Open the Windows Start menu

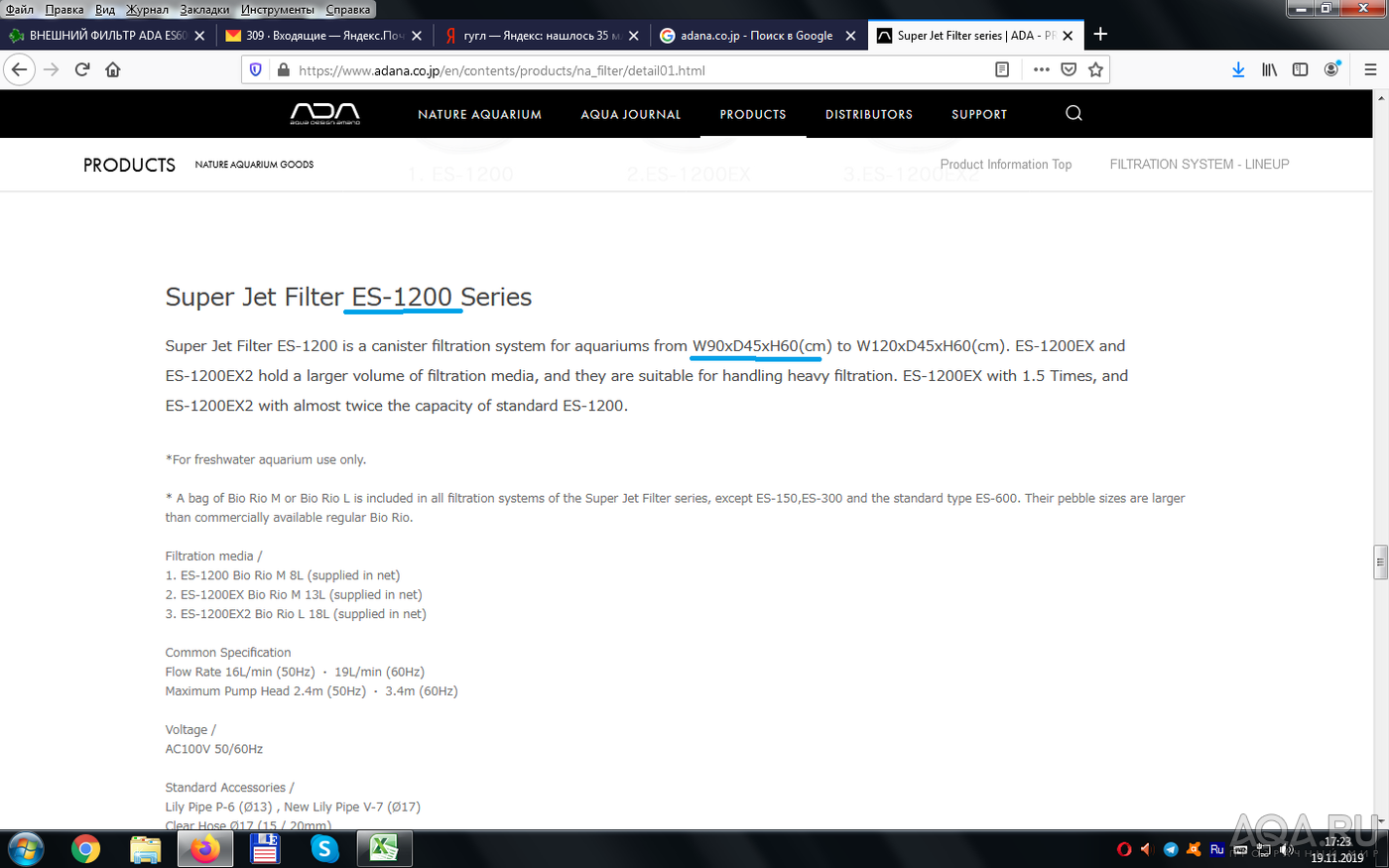point(25,850)
